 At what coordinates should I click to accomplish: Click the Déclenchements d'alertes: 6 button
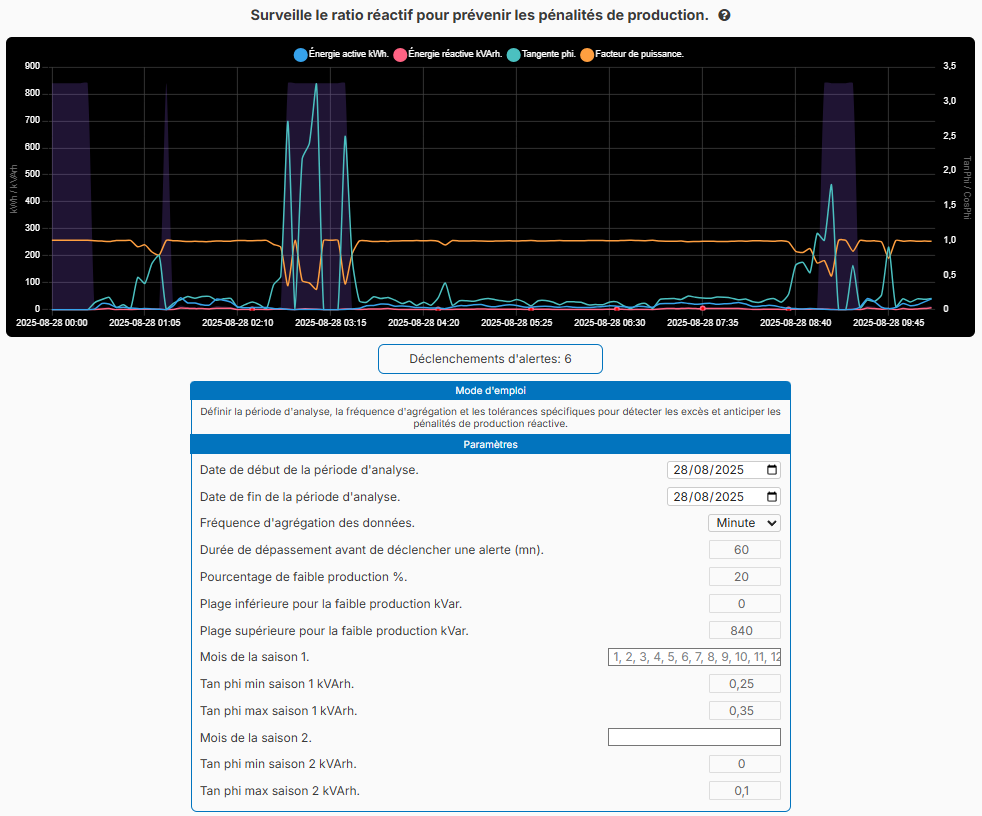[x=490, y=359]
